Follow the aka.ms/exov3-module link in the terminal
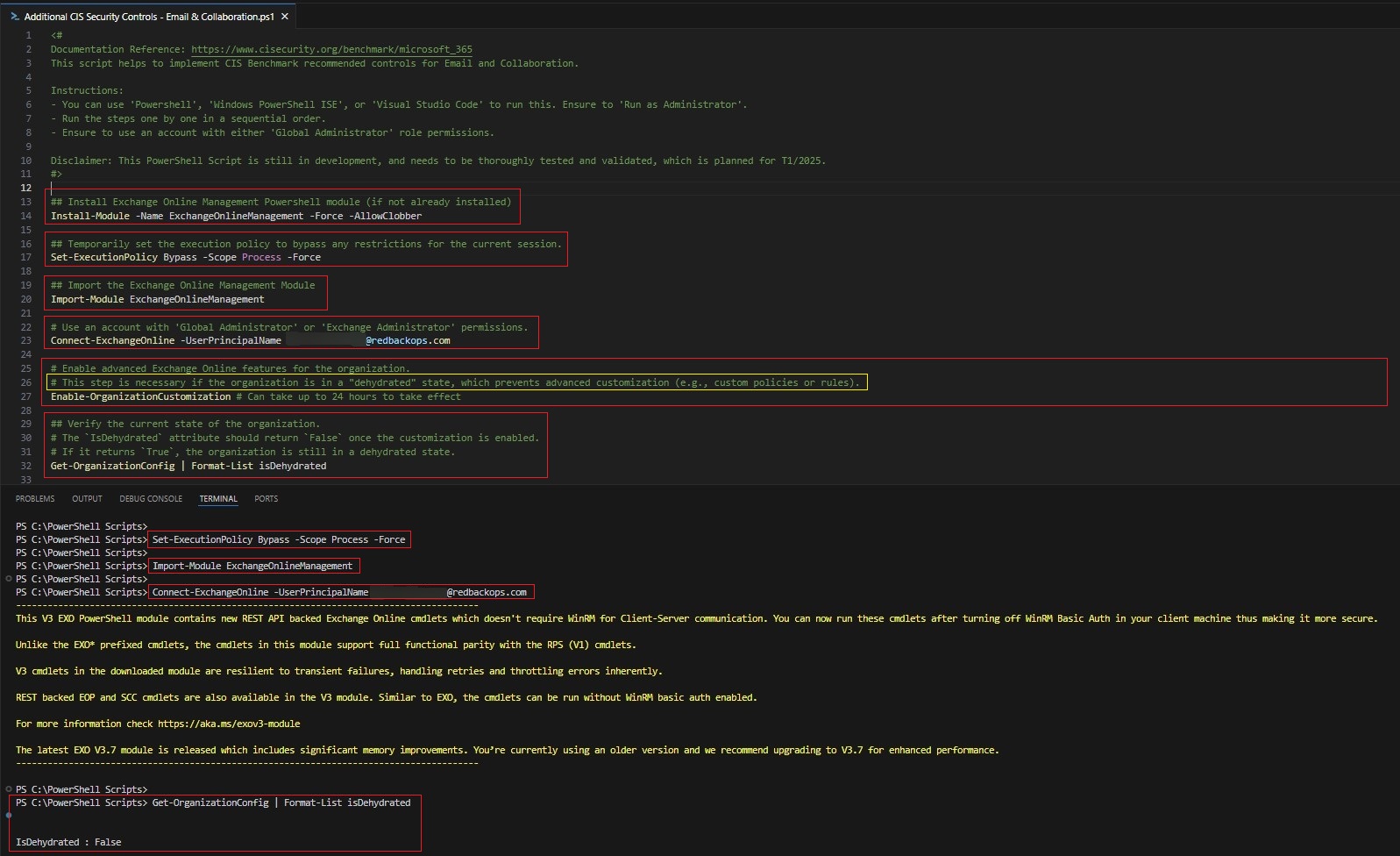1400x856 pixels. [229, 724]
